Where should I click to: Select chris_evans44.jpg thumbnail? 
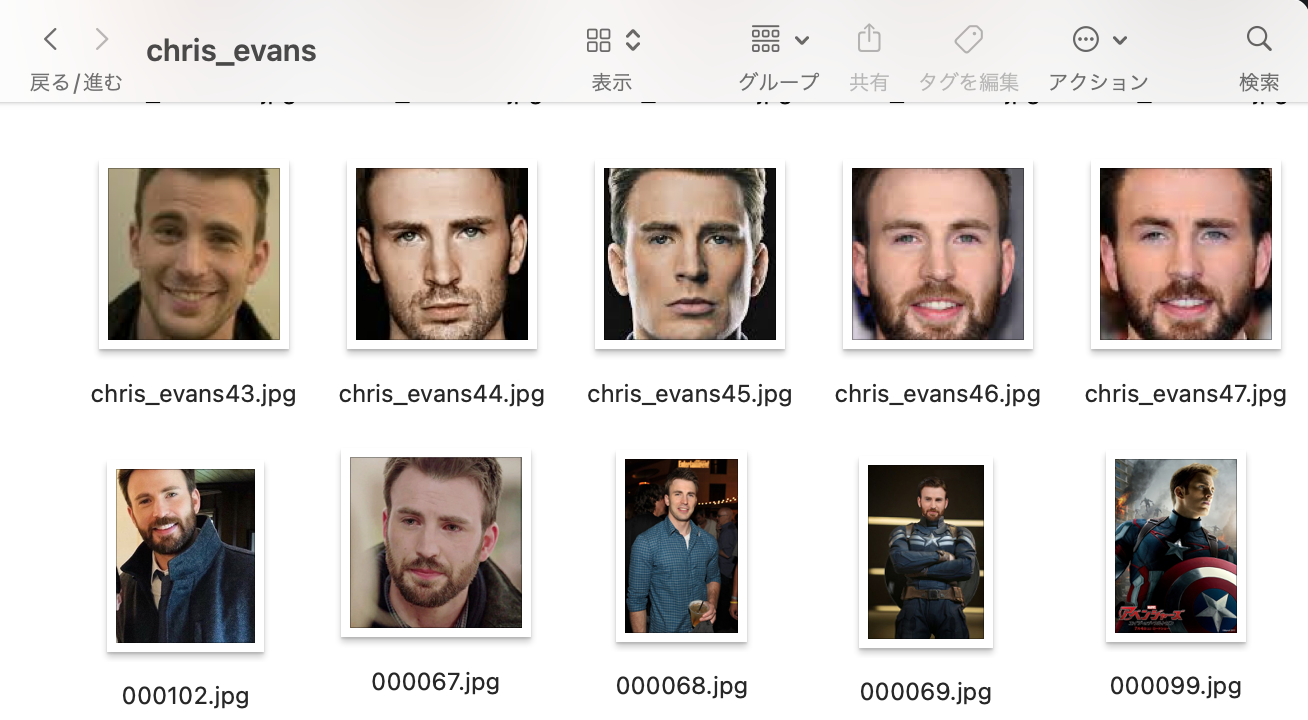[x=442, y=254]
